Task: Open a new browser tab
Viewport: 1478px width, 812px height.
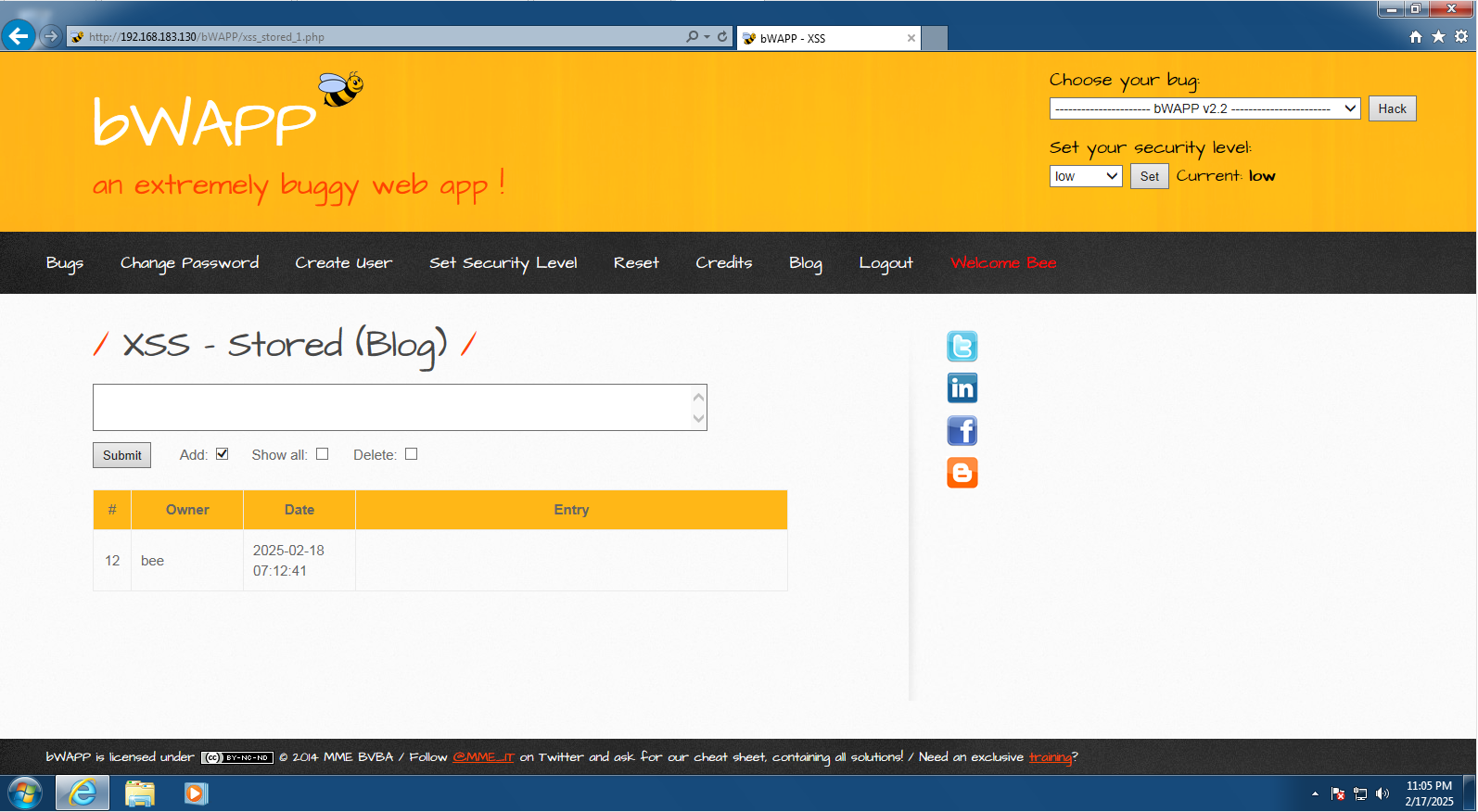Action: point(935,38)
